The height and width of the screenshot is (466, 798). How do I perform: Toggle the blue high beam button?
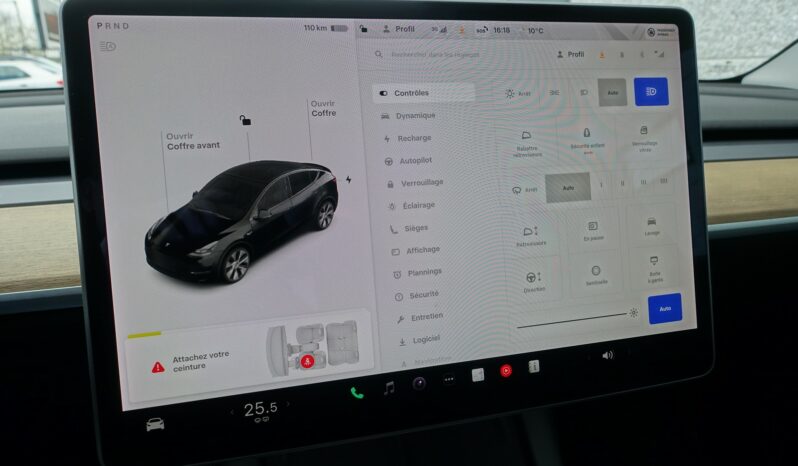coord(651,92)
